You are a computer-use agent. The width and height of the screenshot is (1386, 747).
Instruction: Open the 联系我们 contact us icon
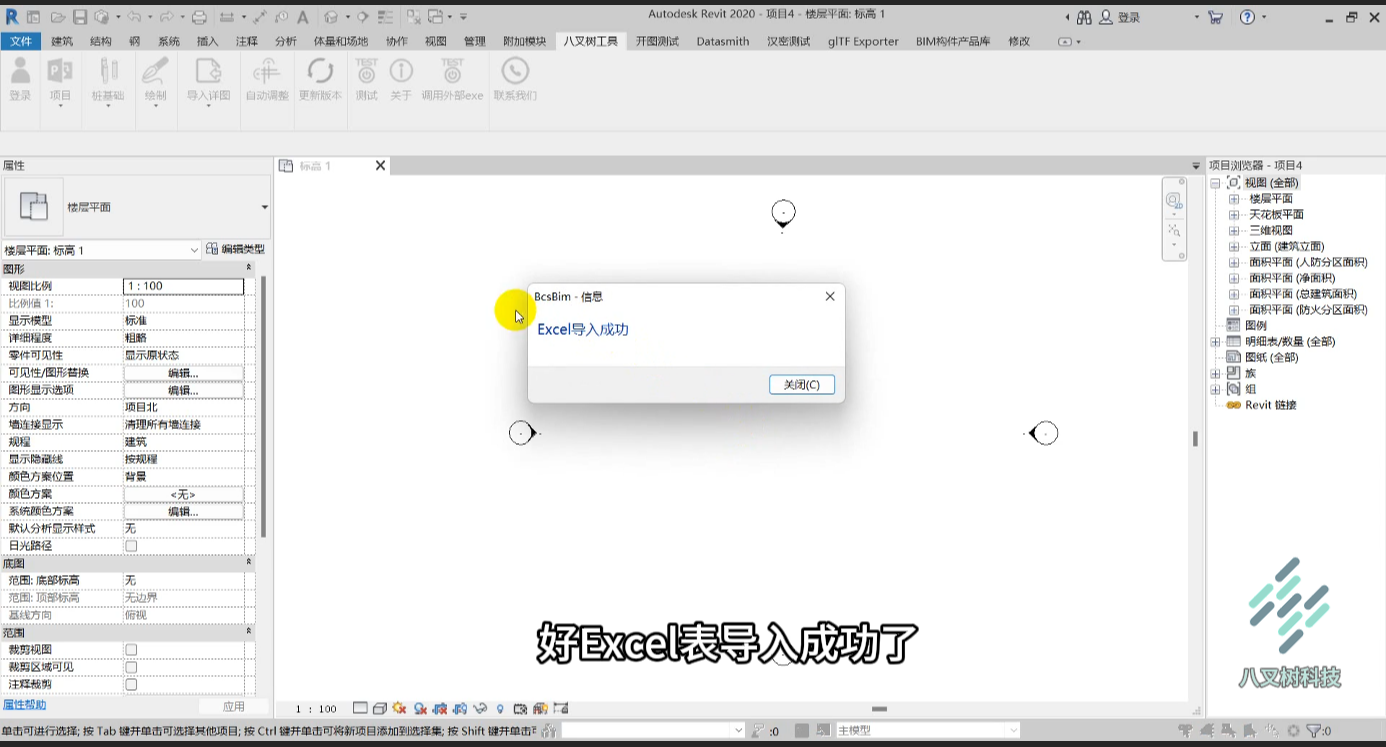515,79
